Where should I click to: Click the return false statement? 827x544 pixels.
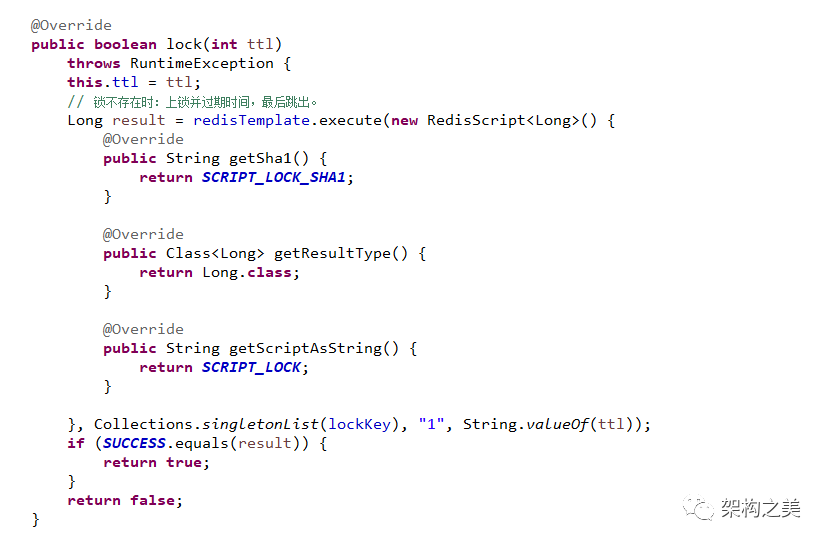tap(125, 500)
